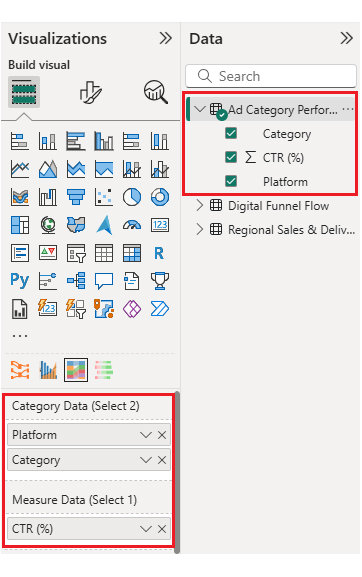Select the colorful stacked blocks custom visual

tap(76, 370)
